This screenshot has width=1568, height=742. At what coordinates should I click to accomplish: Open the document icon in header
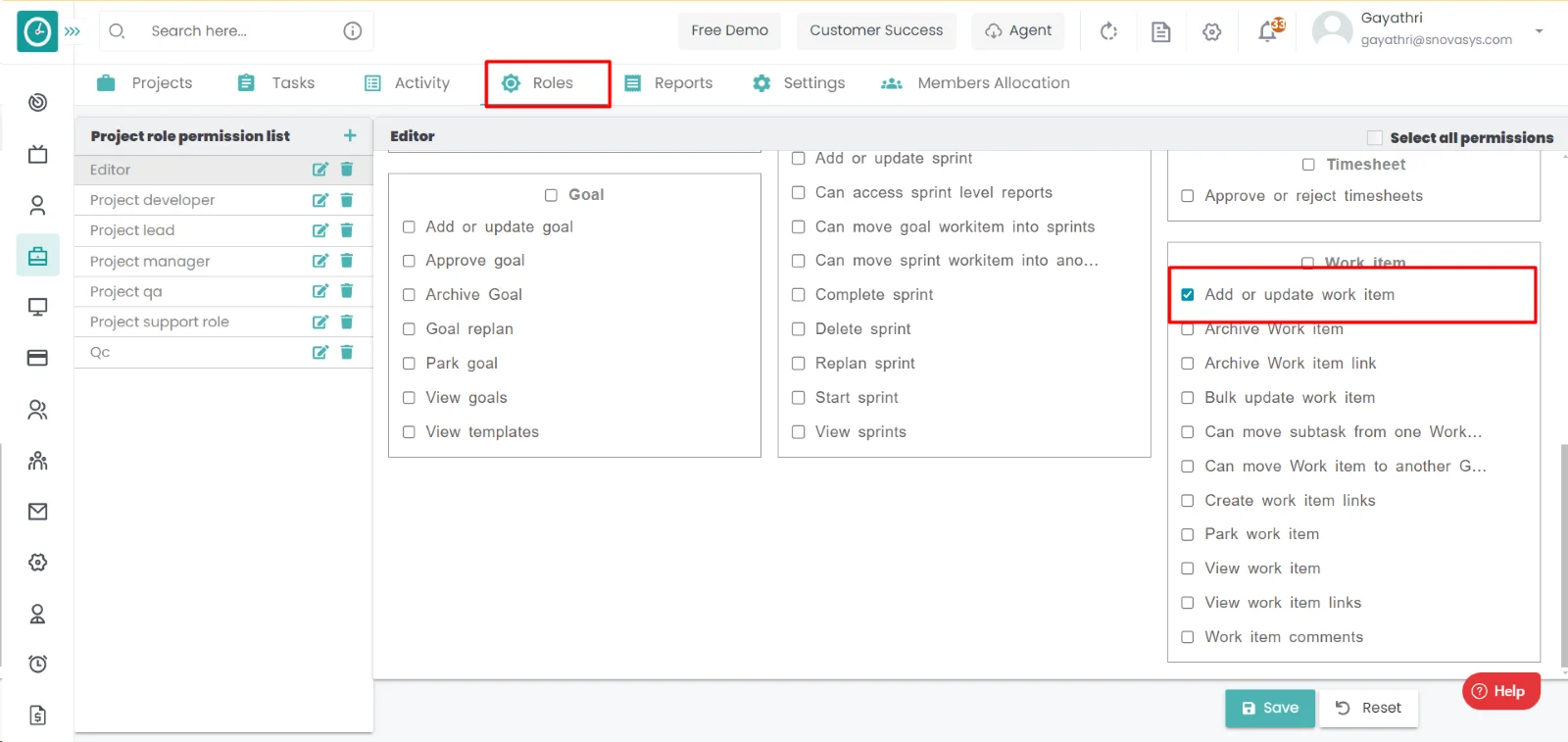[1160, 31]
